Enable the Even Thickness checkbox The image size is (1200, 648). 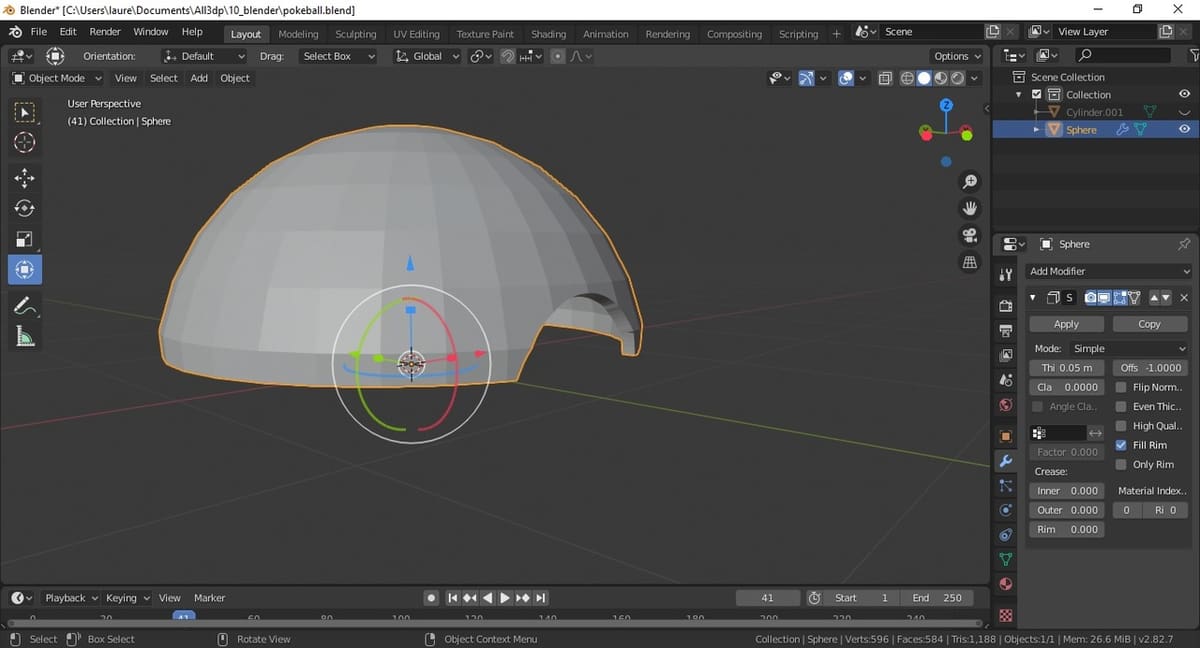[x=1121, y=406]
